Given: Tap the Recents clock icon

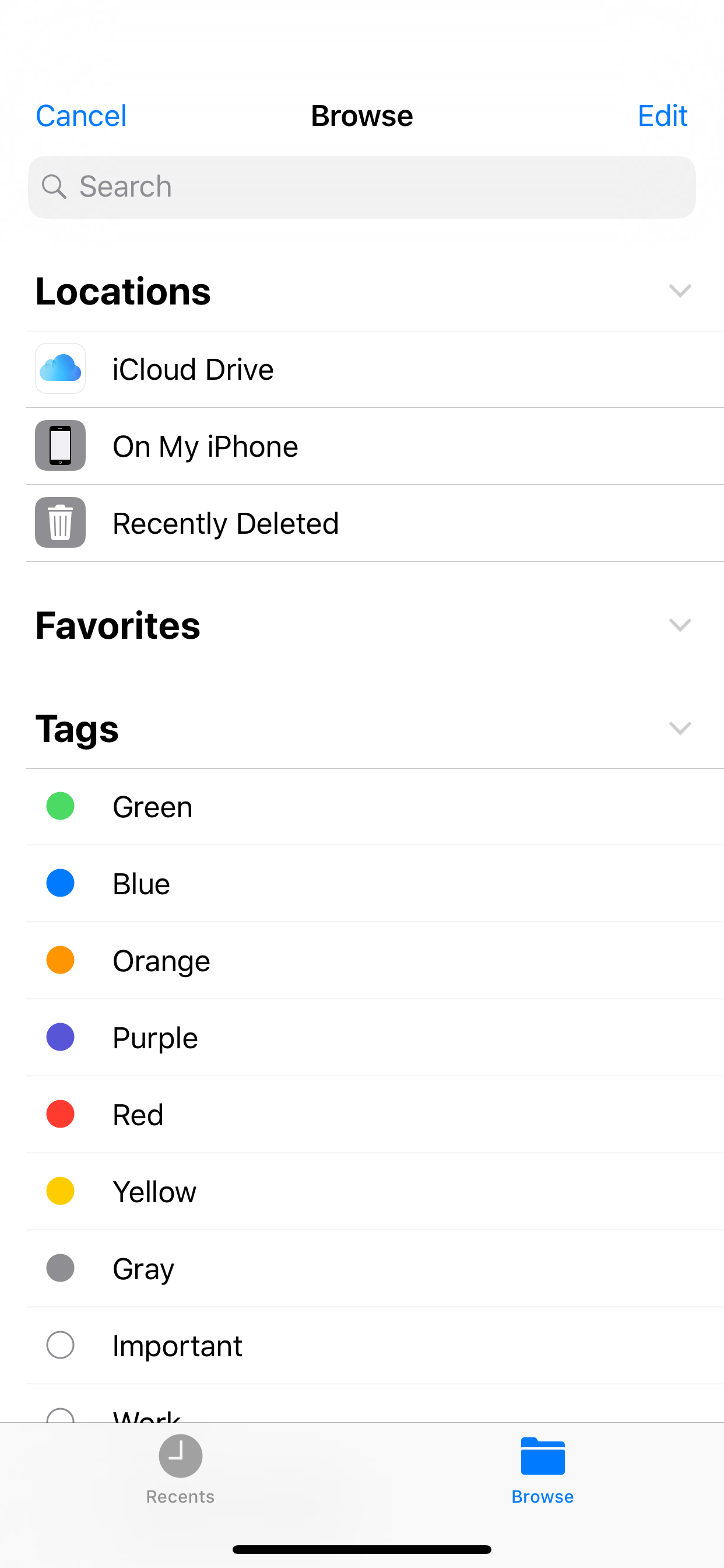Looking at the screenshot, I should [x=180, y=1456].
